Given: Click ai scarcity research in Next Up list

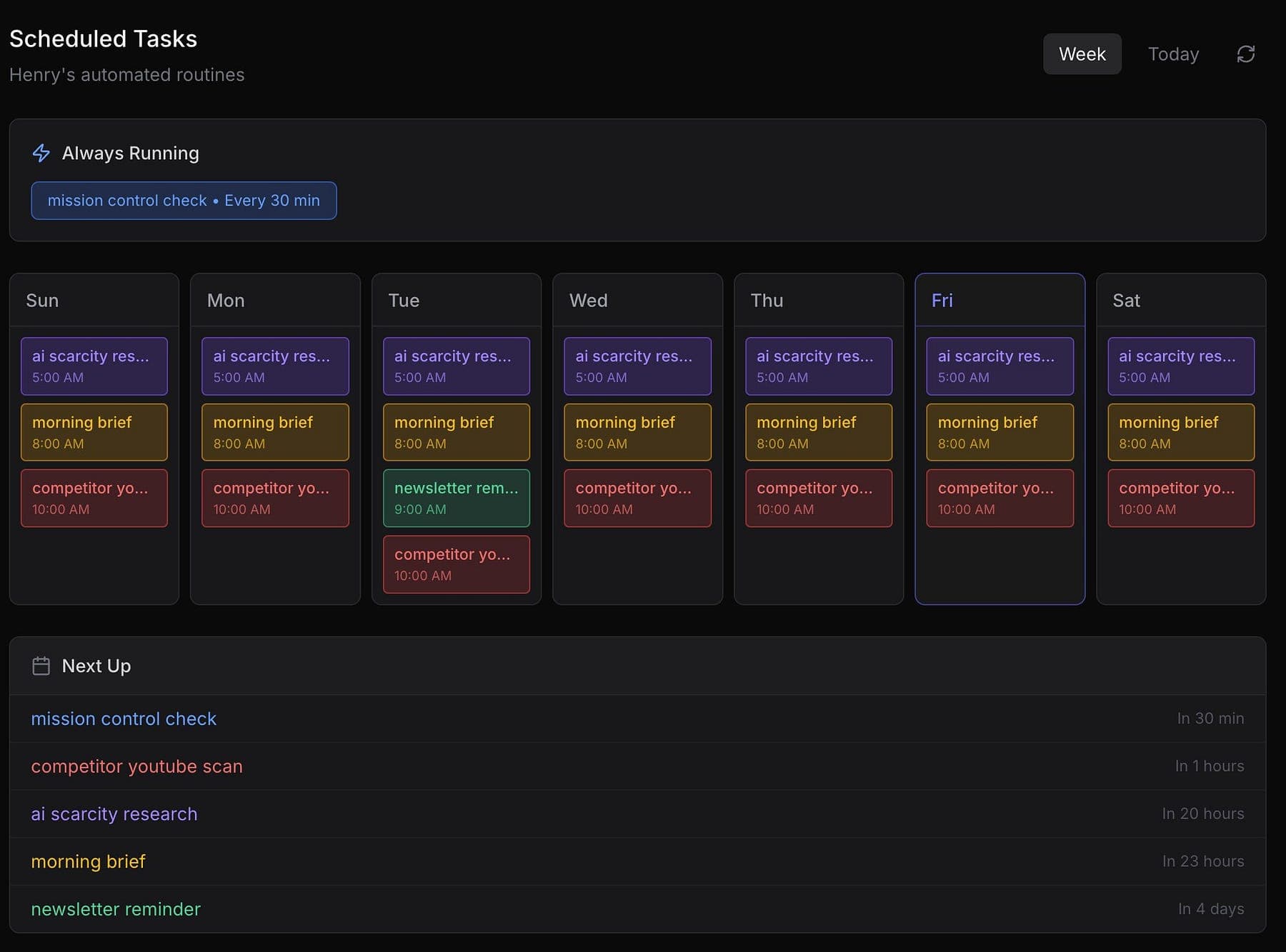Looking at the screenshot, I should coord(114,814).
